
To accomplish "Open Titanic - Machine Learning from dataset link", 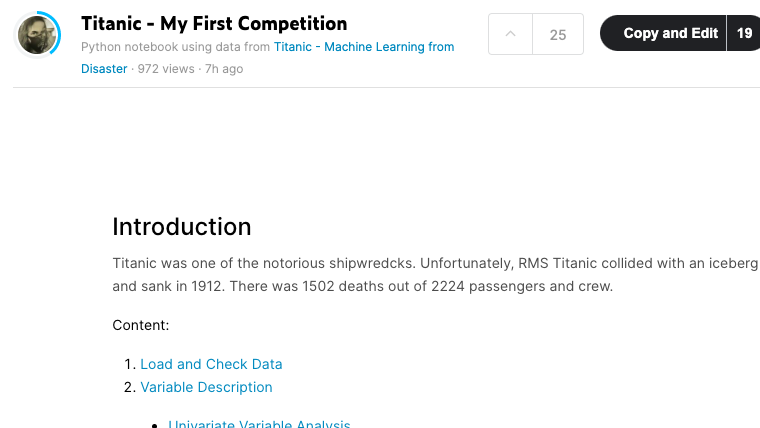I will 364,47.
